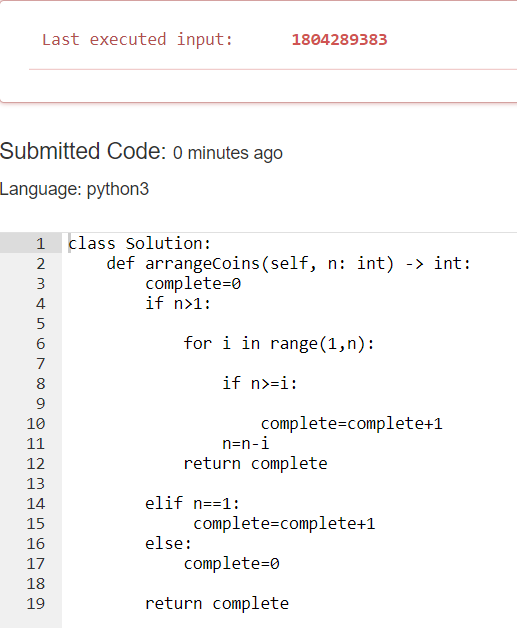Click line number 6 in gutter
The height and width of the screenshot is (628, 517).
pyautogui.click(x=40, y=344)
